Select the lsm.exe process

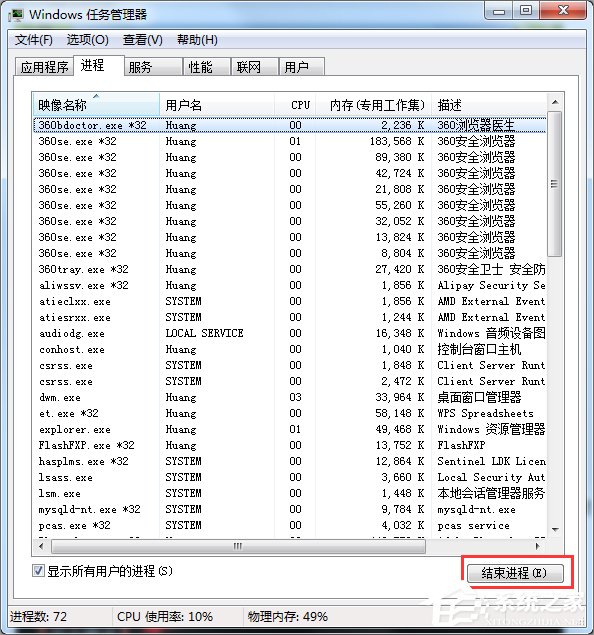click(x=290, y=493)
